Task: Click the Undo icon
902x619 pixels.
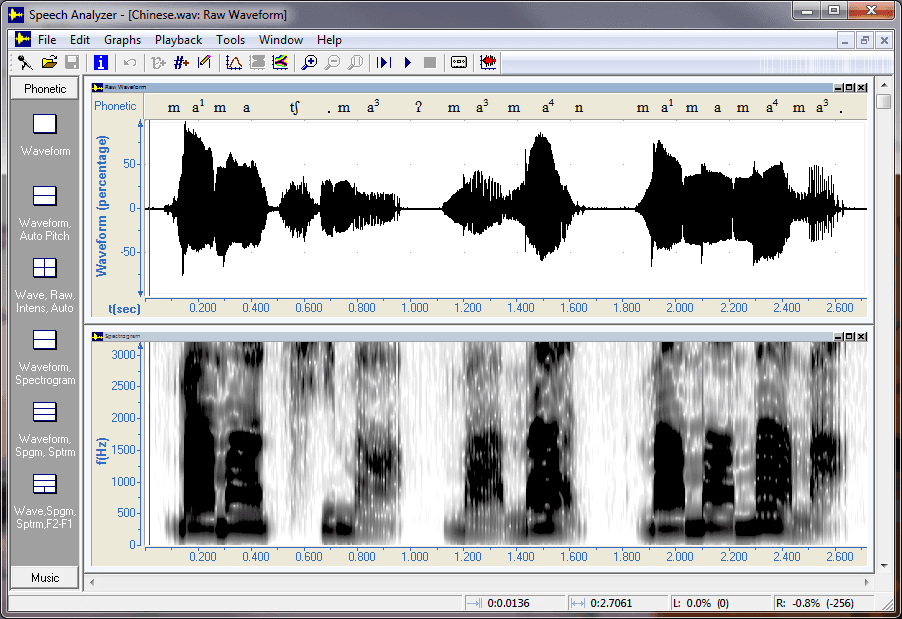Action: click(127, 62)
